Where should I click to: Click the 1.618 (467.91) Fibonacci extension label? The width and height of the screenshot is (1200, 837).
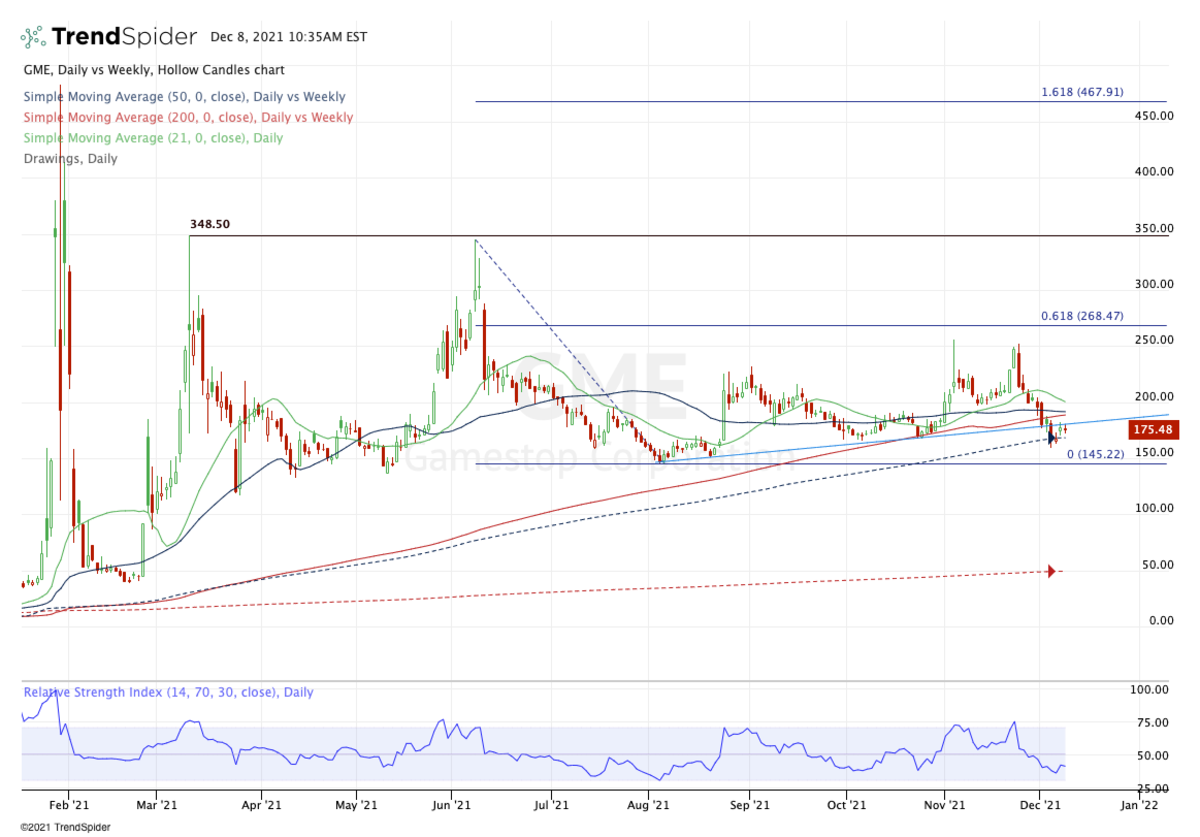(1082, 92)
